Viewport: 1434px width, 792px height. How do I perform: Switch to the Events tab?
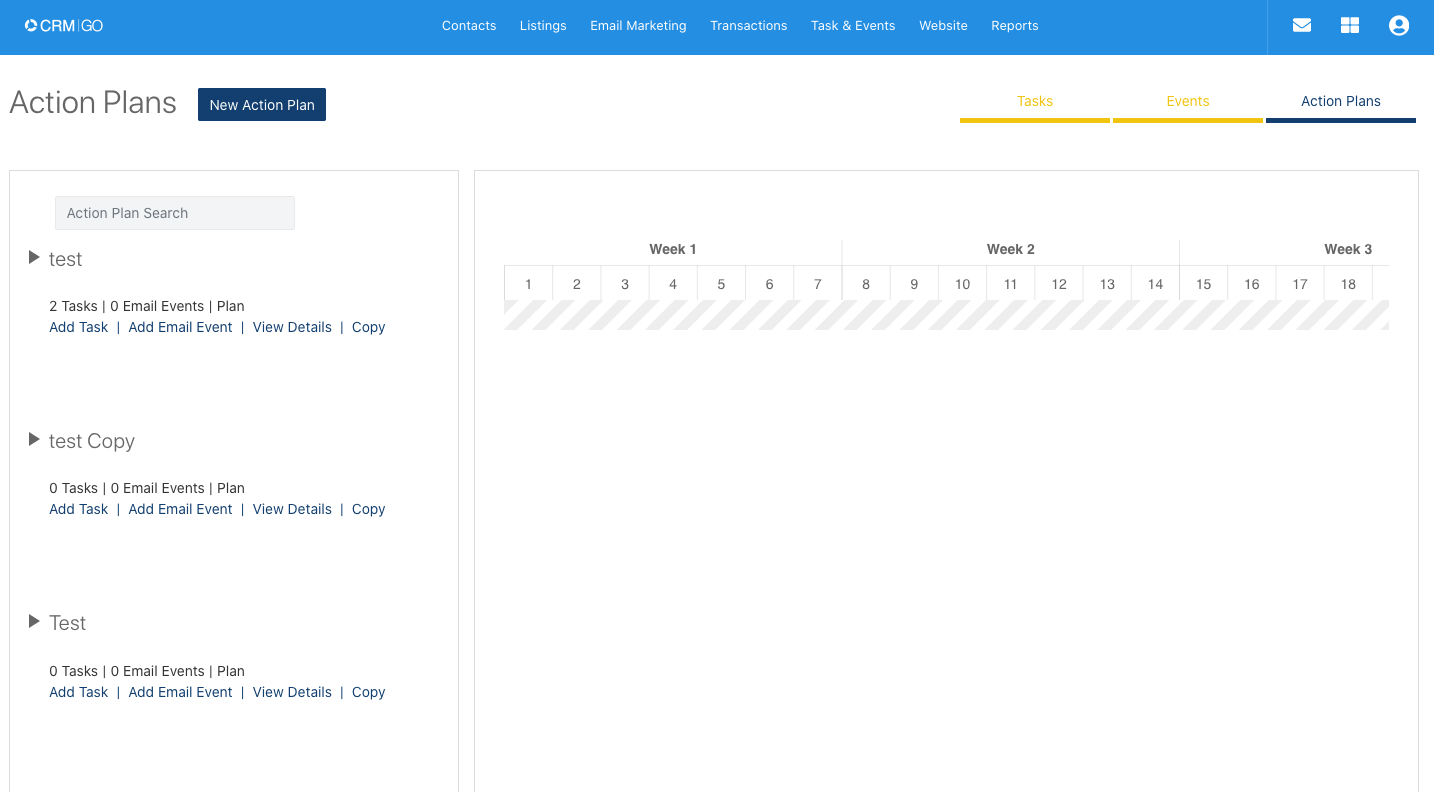[x=1187, y=102]
